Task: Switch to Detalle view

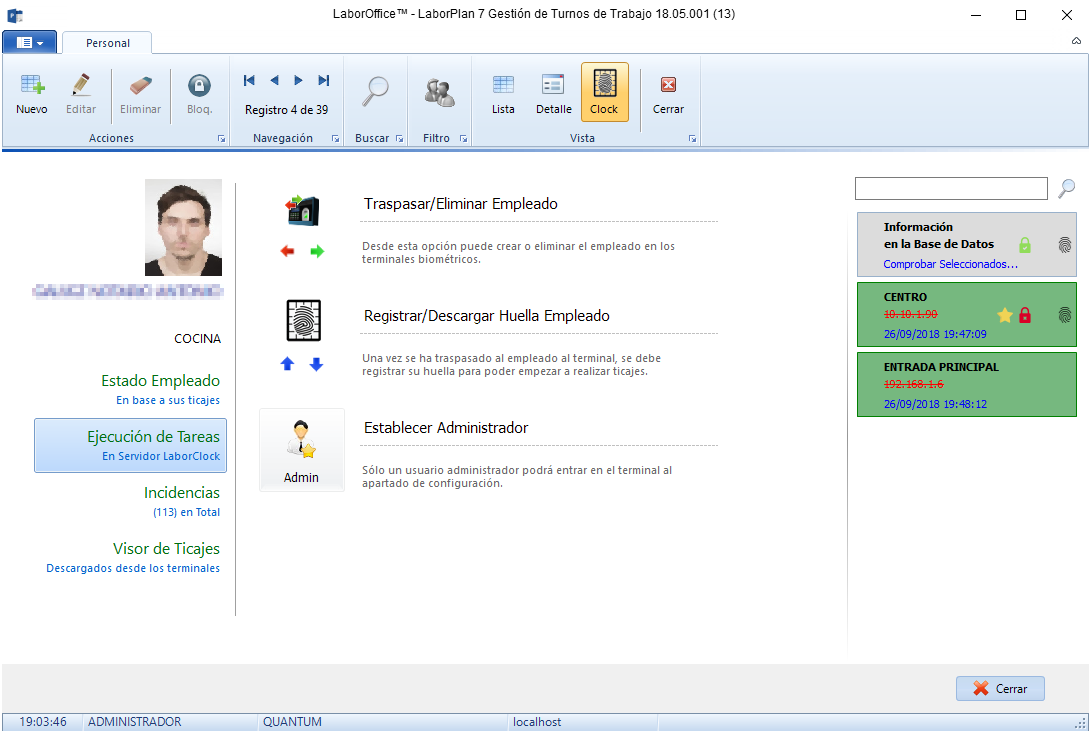Action: 553,85
